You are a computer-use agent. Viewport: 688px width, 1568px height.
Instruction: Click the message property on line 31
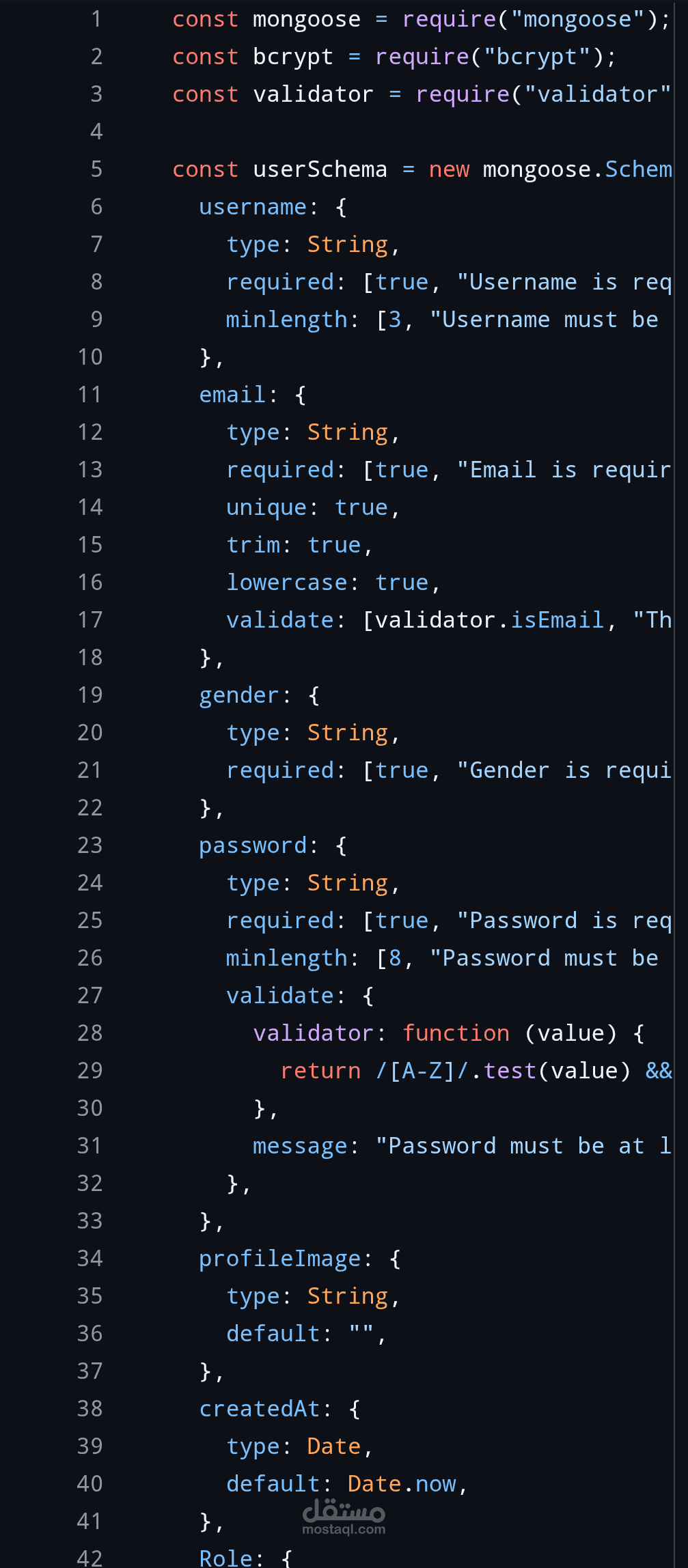coord(300,1146)
